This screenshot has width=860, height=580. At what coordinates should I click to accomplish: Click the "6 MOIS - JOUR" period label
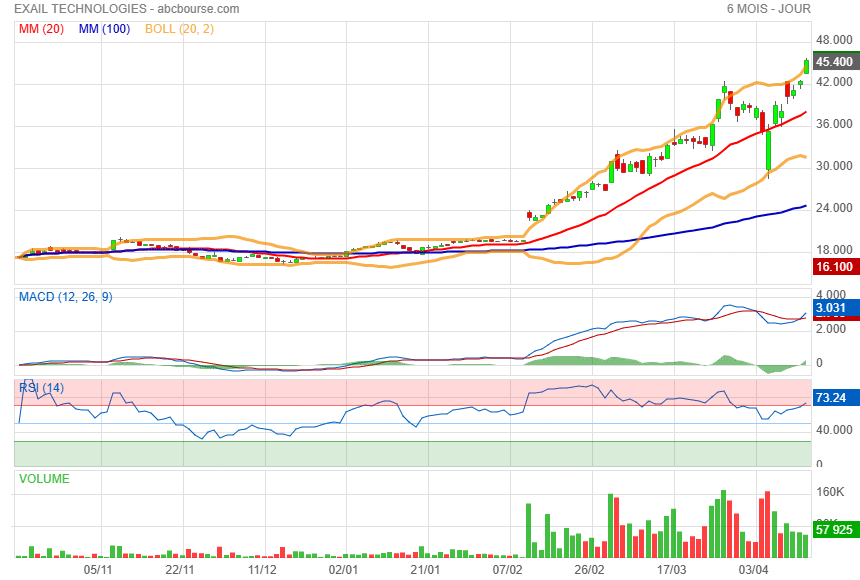click(768, 9)
